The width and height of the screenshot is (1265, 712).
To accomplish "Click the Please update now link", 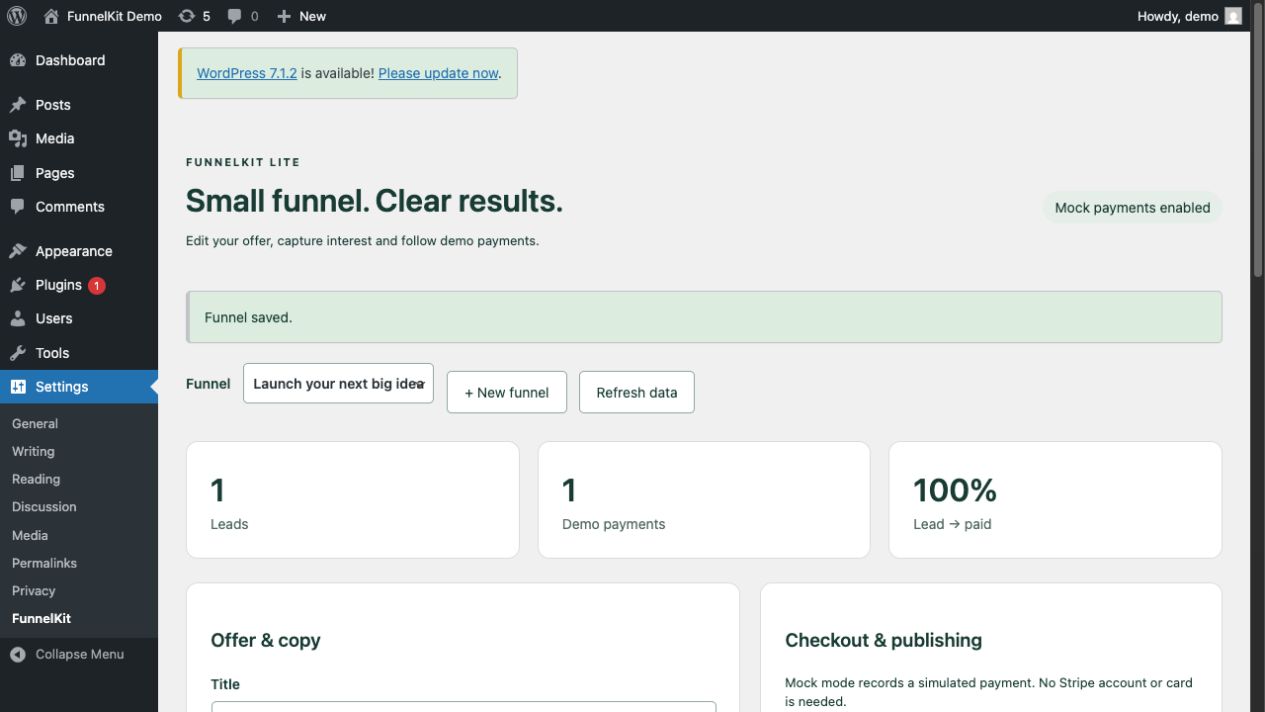I will (438, 73).
